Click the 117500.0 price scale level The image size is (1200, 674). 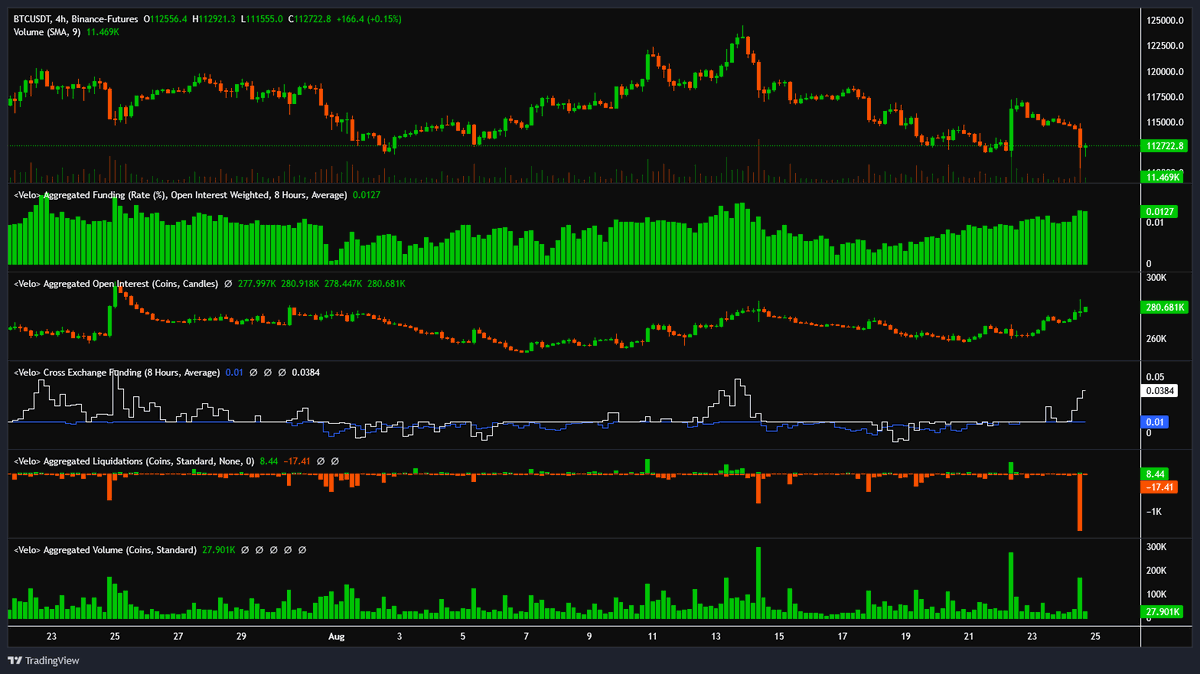point(1165,97)
